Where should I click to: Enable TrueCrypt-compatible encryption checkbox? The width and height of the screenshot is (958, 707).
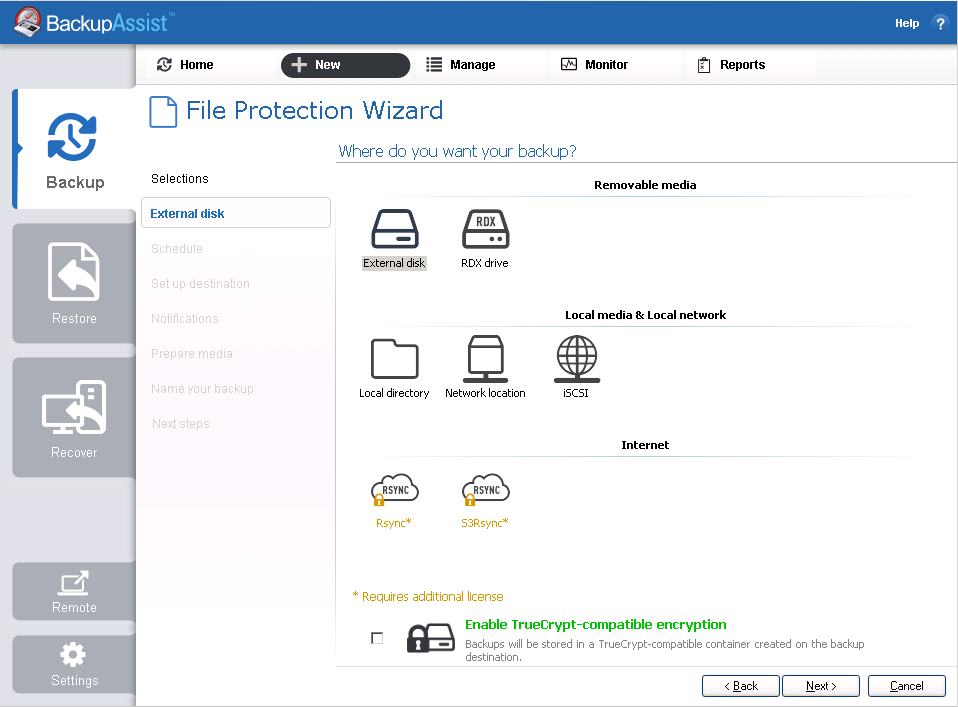point(377,638)
